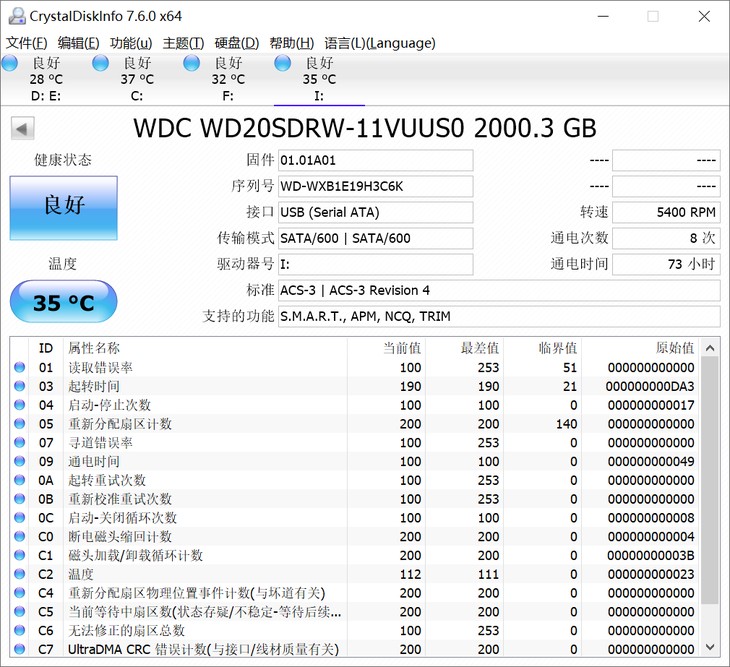Click the 当前值 column header
Image resolution: width=730 pixels, height=667 pixels.
tap(386, 348)
